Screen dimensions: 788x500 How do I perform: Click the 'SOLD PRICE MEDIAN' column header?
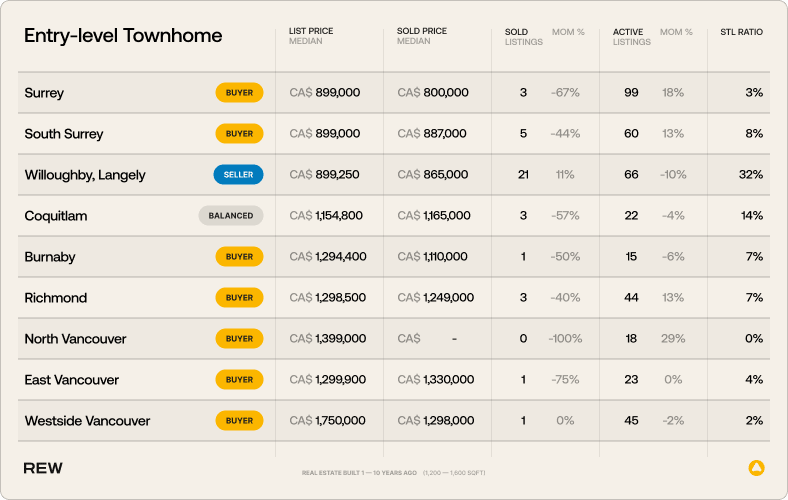pyautogui.click(x=422, y=36)
